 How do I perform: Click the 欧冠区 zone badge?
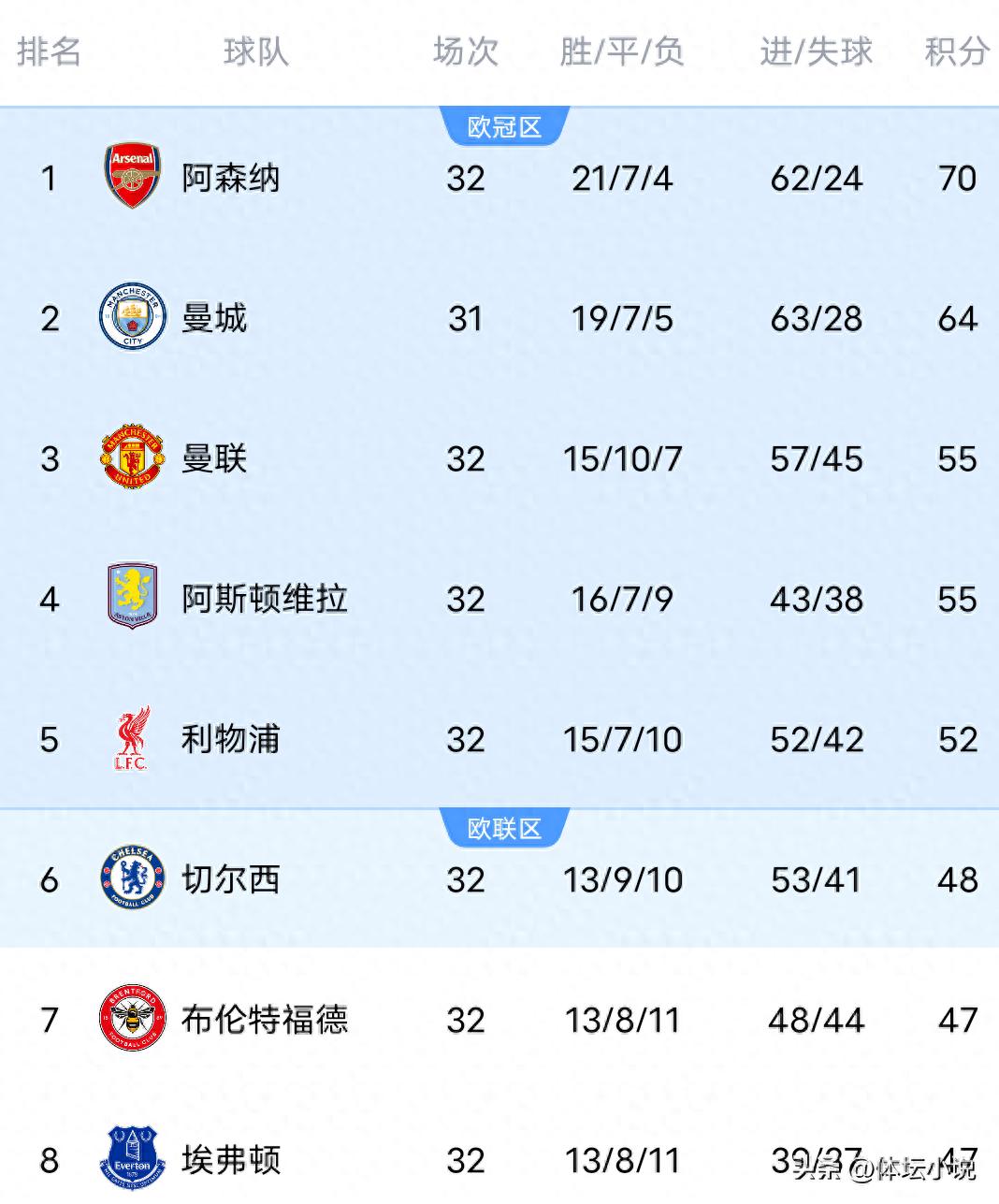coord(504,127)
